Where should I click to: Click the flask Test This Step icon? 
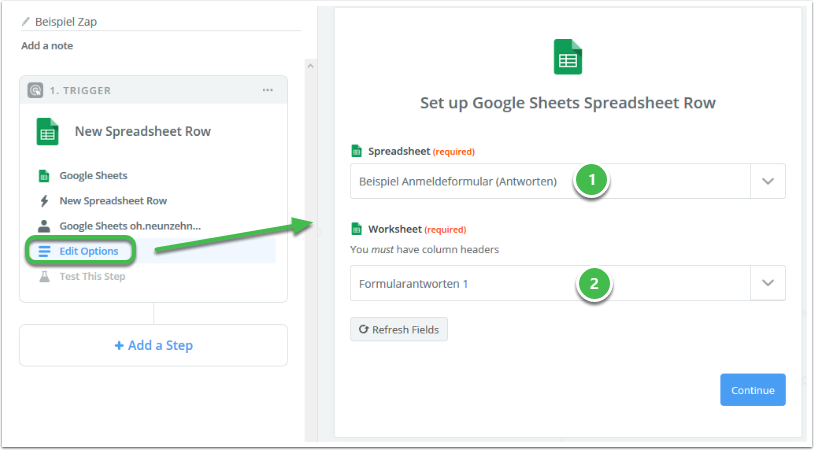click(x=45, y=276)
